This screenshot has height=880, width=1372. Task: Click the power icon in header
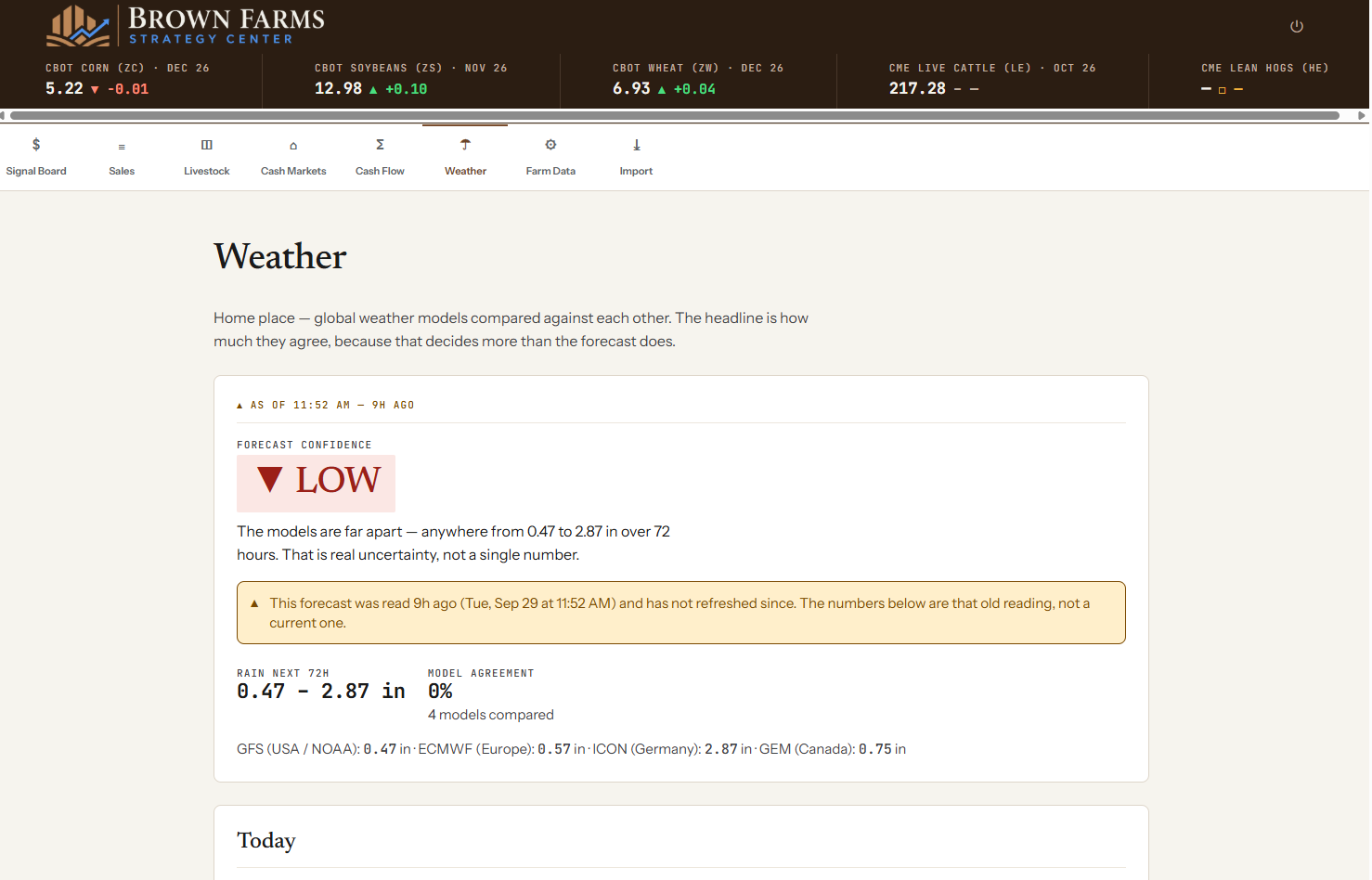pos(1296,26)
